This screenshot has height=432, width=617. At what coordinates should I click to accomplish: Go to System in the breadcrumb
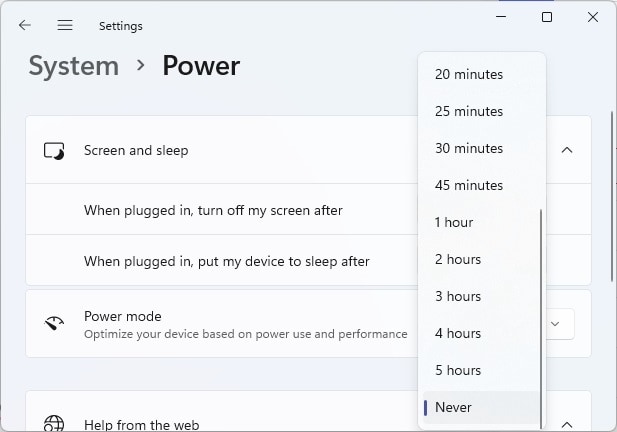click(74, 66)
